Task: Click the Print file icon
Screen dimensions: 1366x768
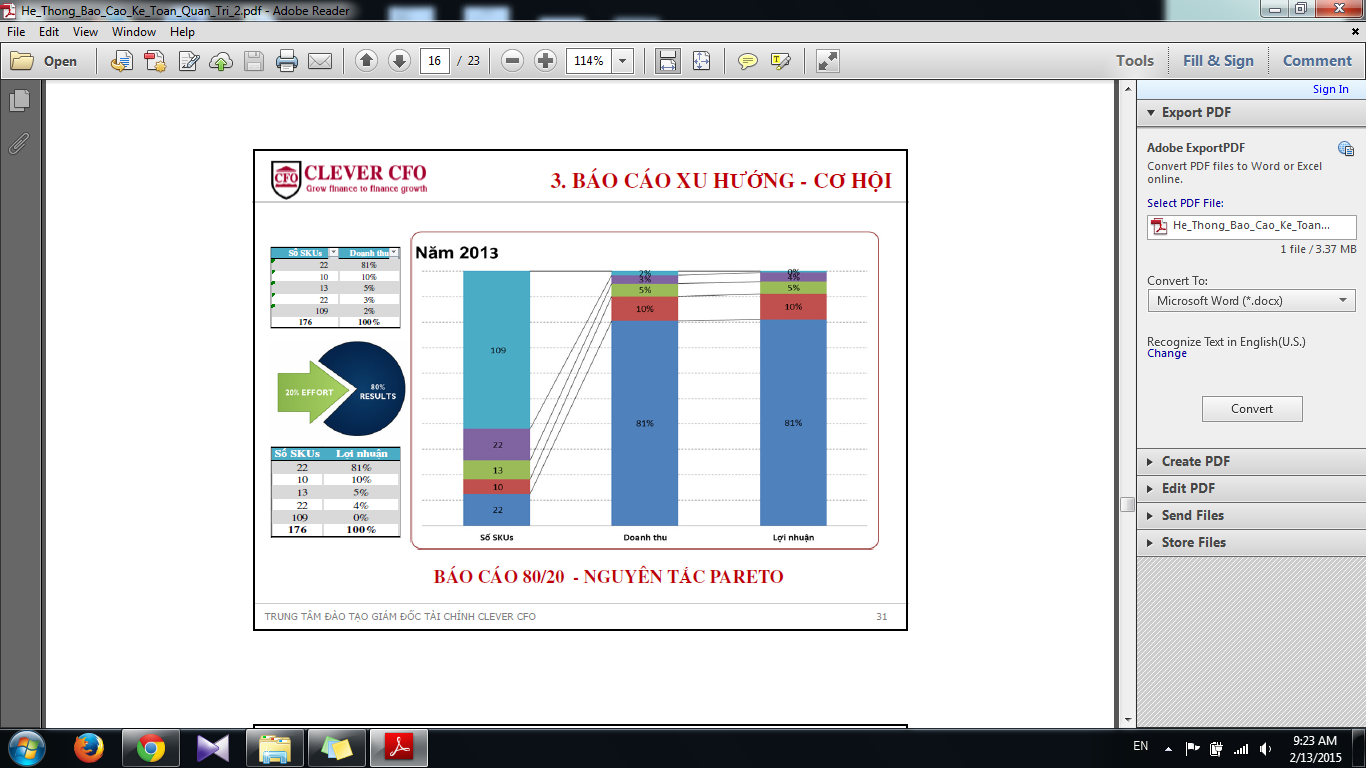Action: coord(287,61)
